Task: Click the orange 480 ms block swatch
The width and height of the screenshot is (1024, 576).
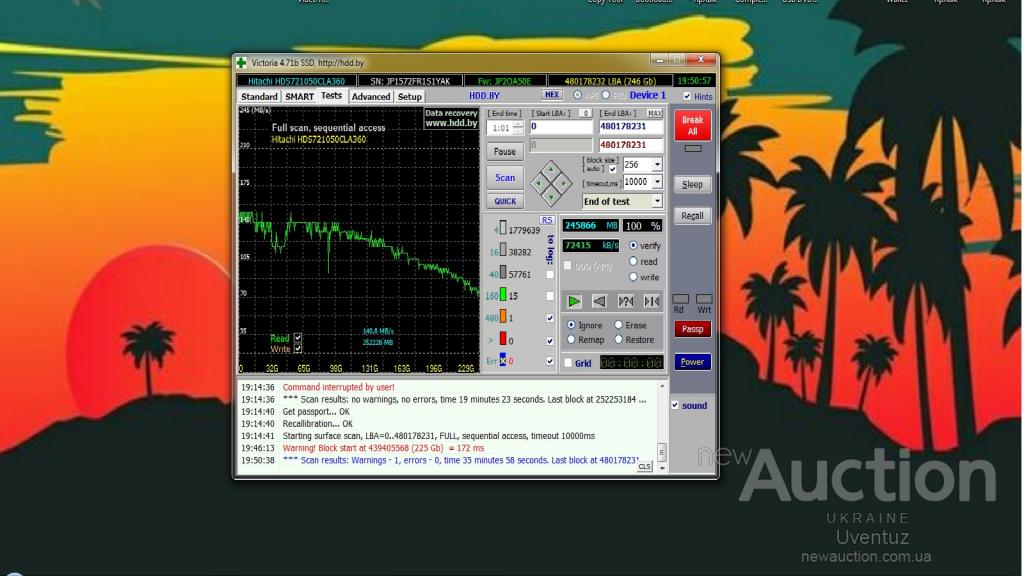Action: coord(503,317)
